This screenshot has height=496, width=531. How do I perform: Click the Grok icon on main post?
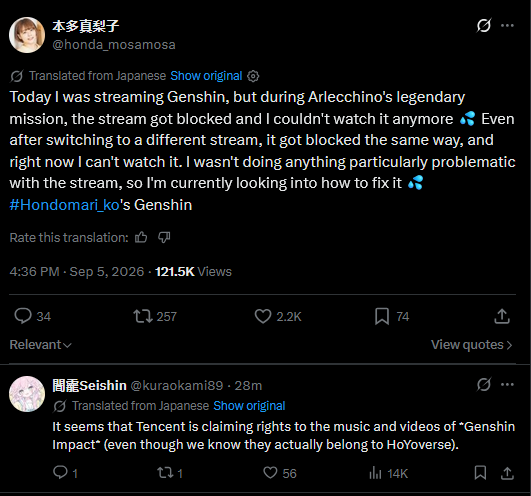pyautogui.click(x=484, y=25)
